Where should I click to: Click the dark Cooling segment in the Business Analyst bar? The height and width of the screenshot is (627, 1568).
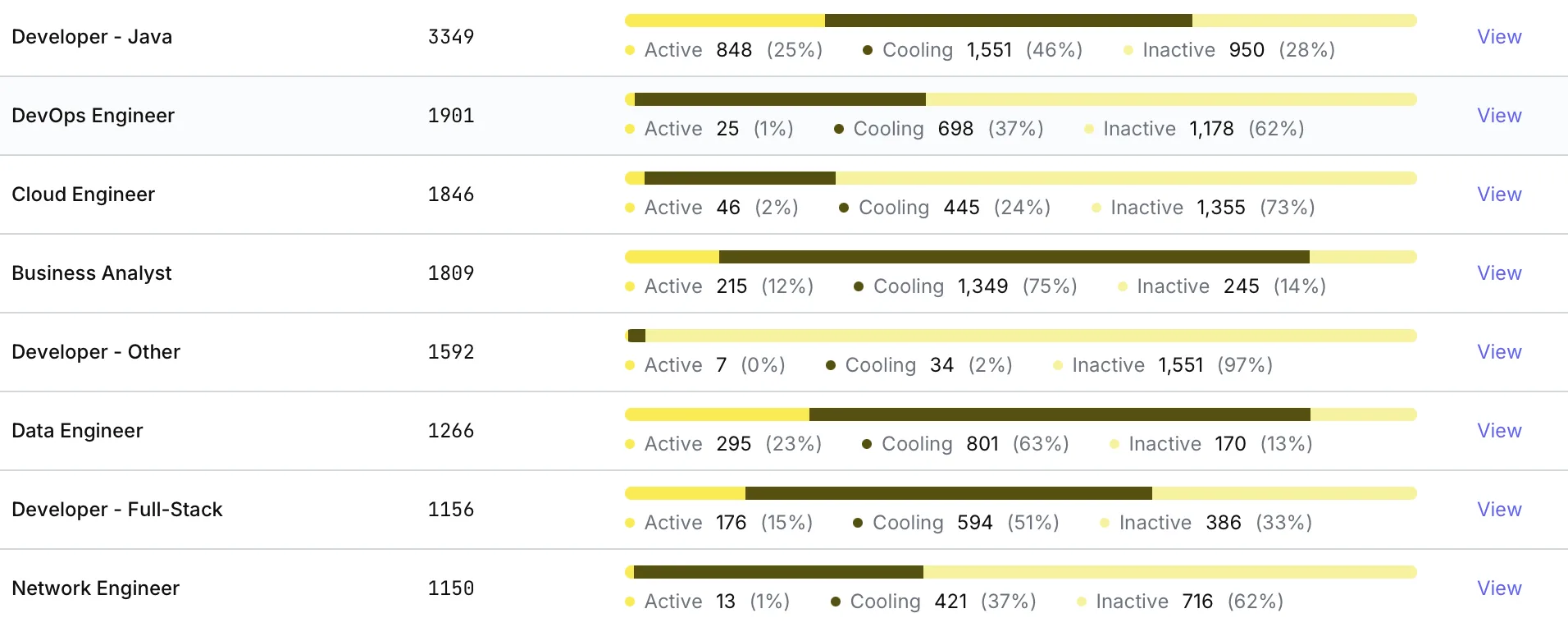[1014, 257]
